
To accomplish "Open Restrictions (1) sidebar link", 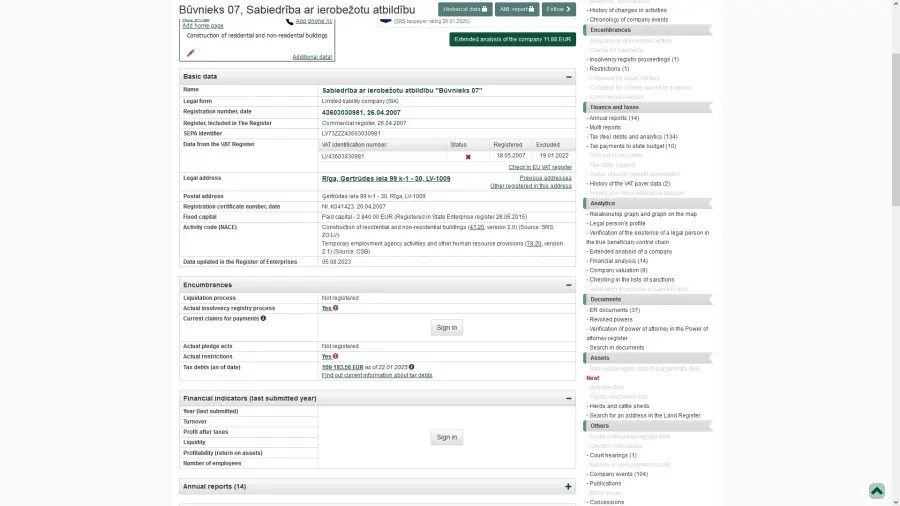I will [609, 69].
